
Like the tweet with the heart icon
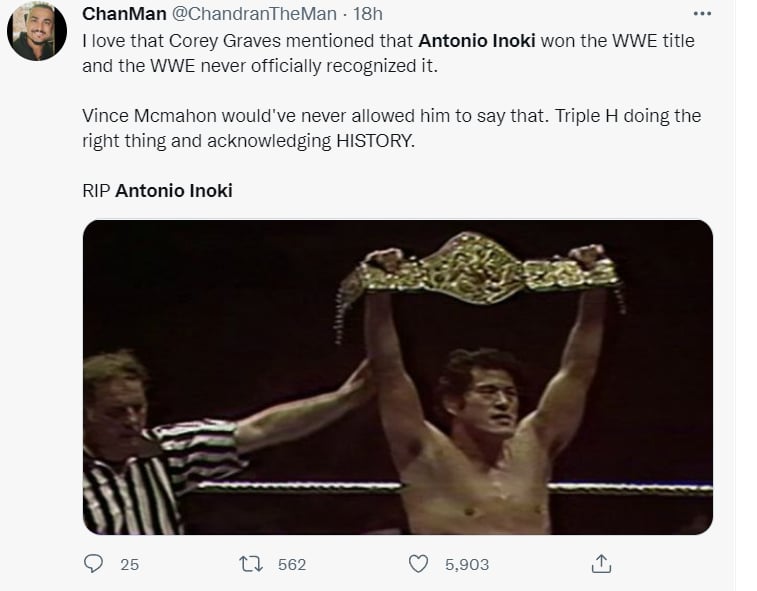tap(418, 564)
